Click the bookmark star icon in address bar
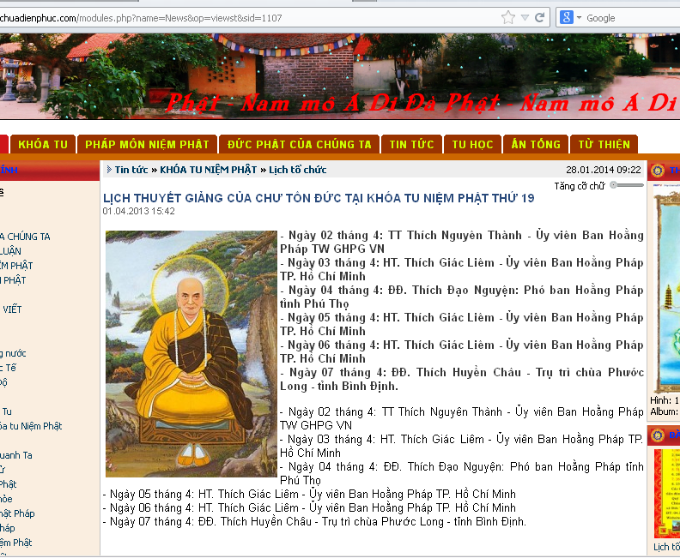Screen dimensions: 680x558 [x=508, y=18]
